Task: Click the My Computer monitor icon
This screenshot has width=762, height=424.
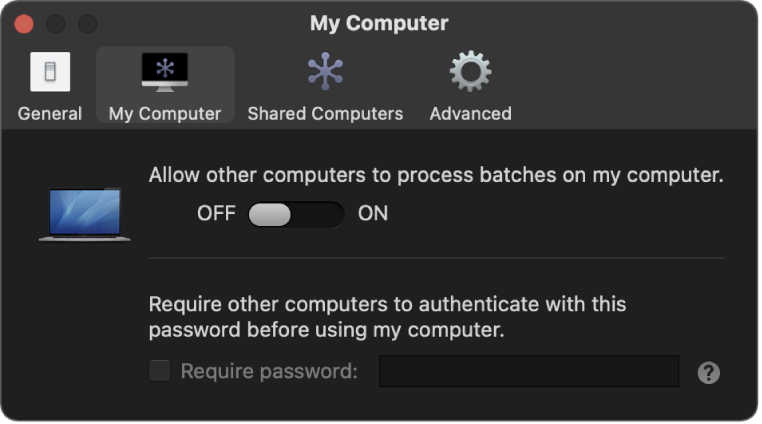Action: [165, 72]
